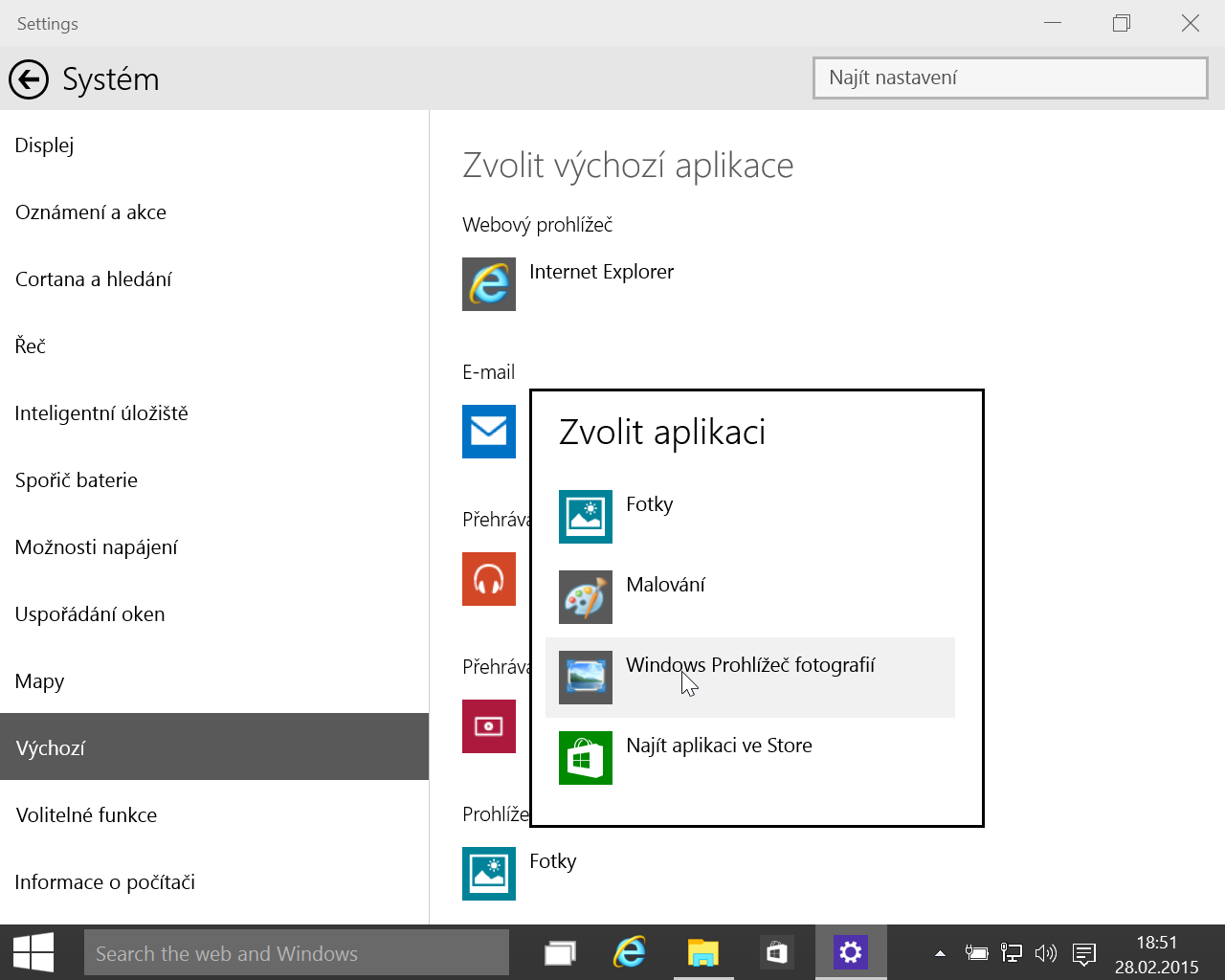Click the Zvolit výchozí aplikace heading
This screenshot has width=1225, height=980.
click(x=628, y=166)
